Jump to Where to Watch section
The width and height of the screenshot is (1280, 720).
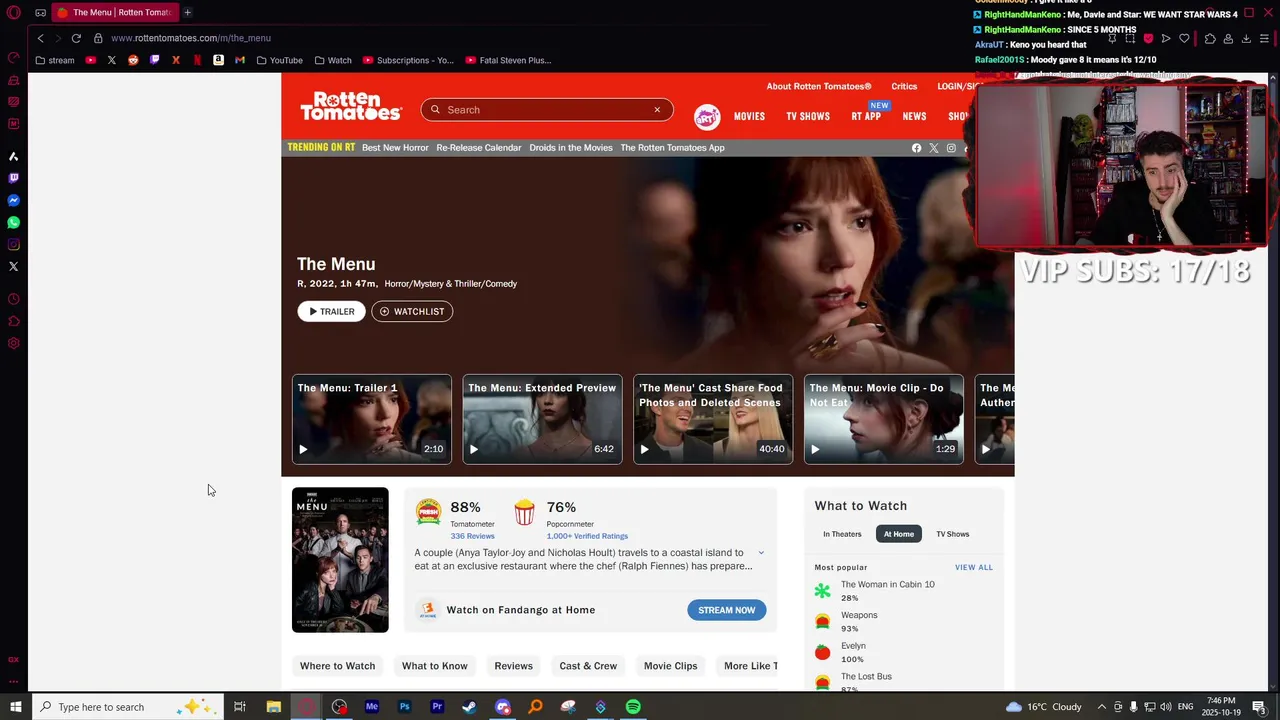pyautogui.click(x=338, y=666)
